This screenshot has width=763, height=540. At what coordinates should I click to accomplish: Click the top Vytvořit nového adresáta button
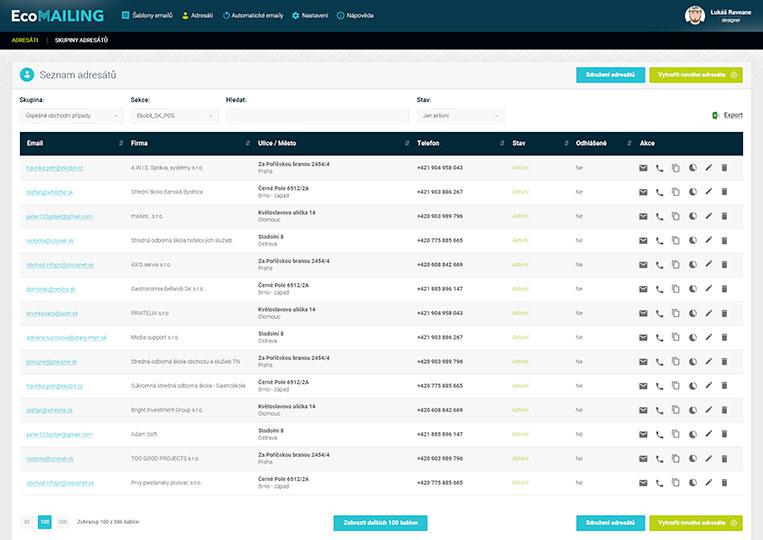(x=696, y=75)
